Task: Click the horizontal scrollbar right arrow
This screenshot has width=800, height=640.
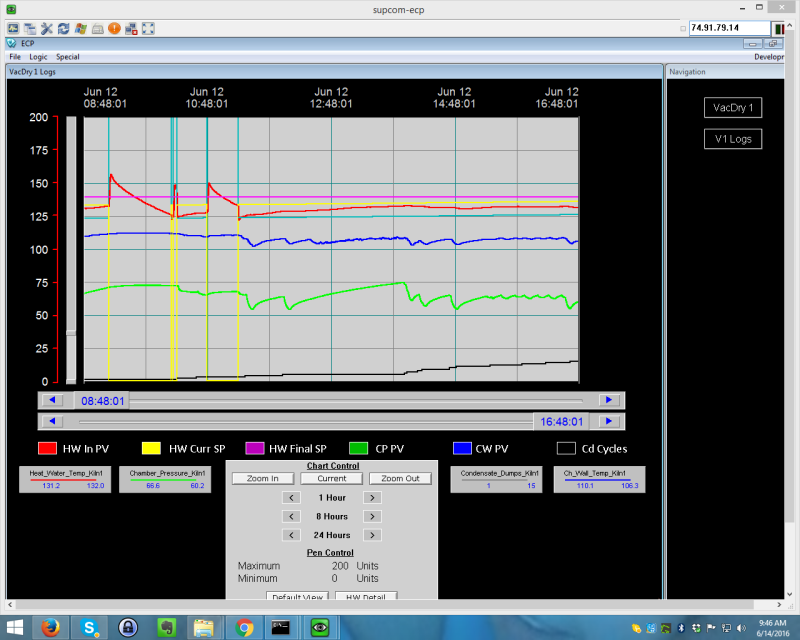Action: (779, 605)
